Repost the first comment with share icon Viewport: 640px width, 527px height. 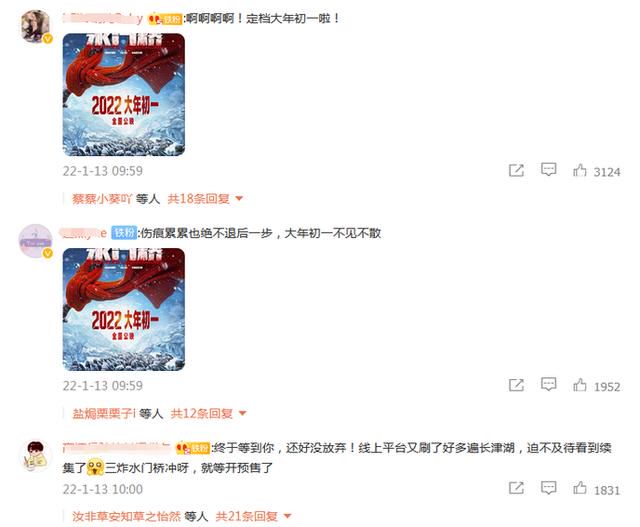(516, 170)
